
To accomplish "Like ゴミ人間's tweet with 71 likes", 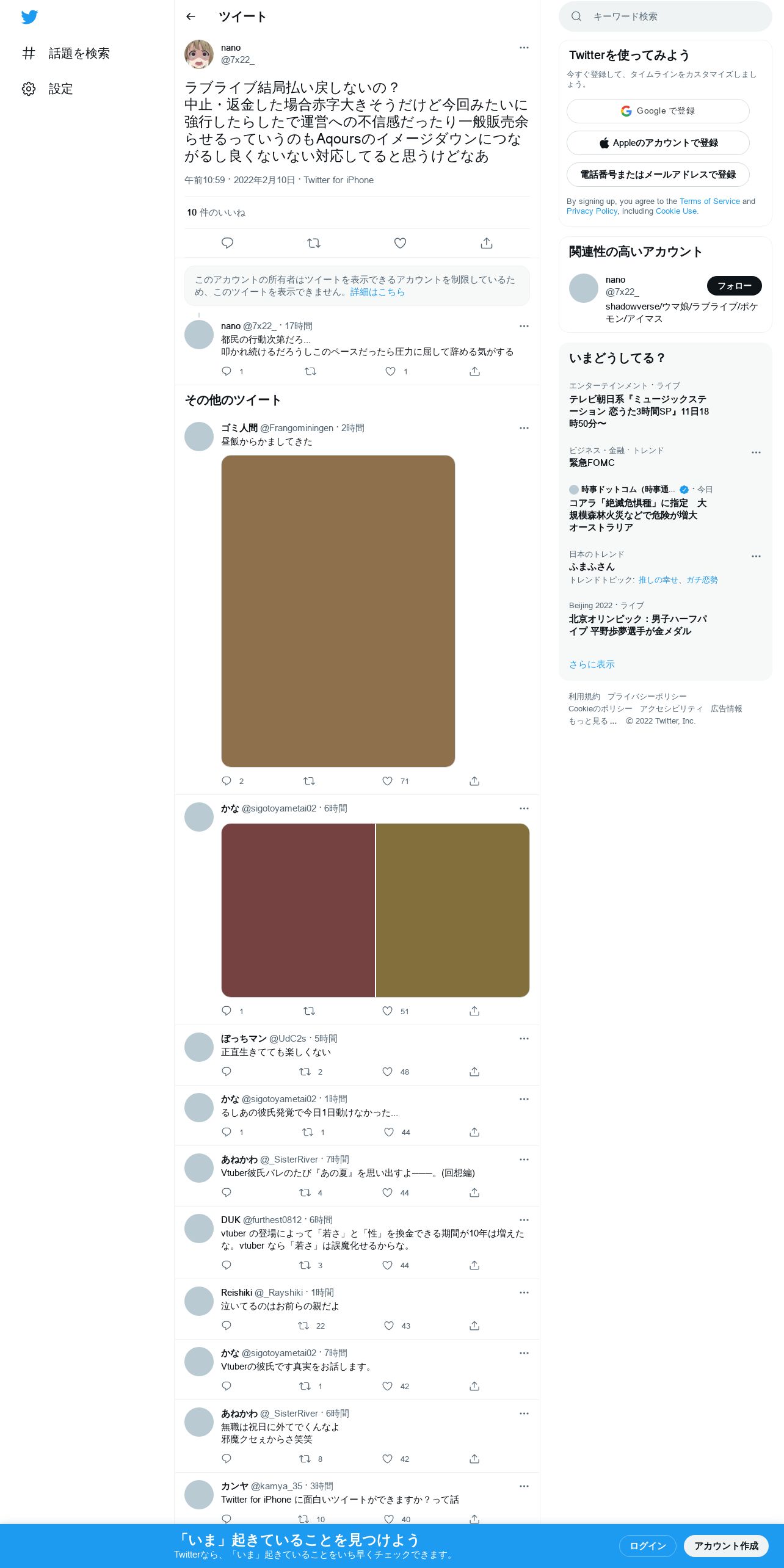I will (x=387, y=781).
